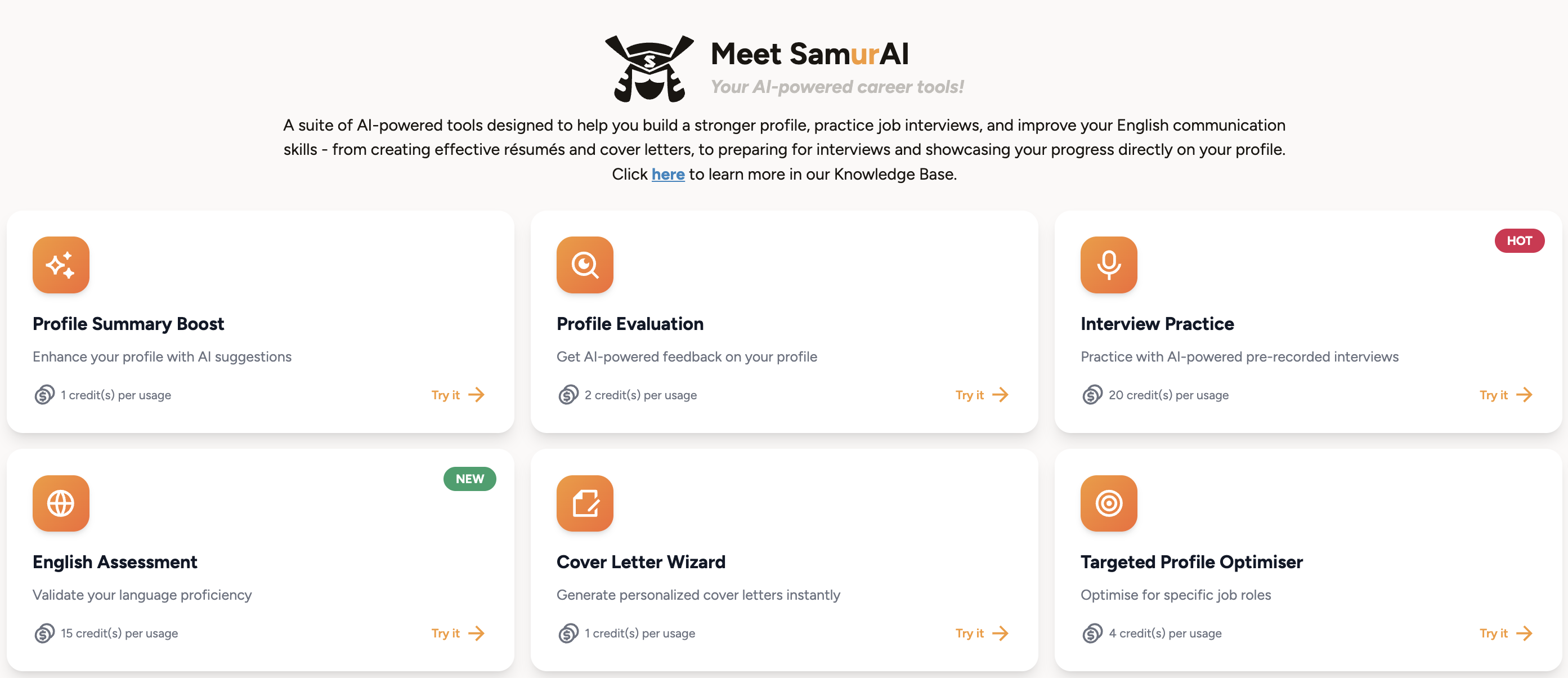Image resolution: width=1568 pixels, height=678 pixels.
Task: Try the Profile Summary Boost tool
Action: click(x=458, y=395)
